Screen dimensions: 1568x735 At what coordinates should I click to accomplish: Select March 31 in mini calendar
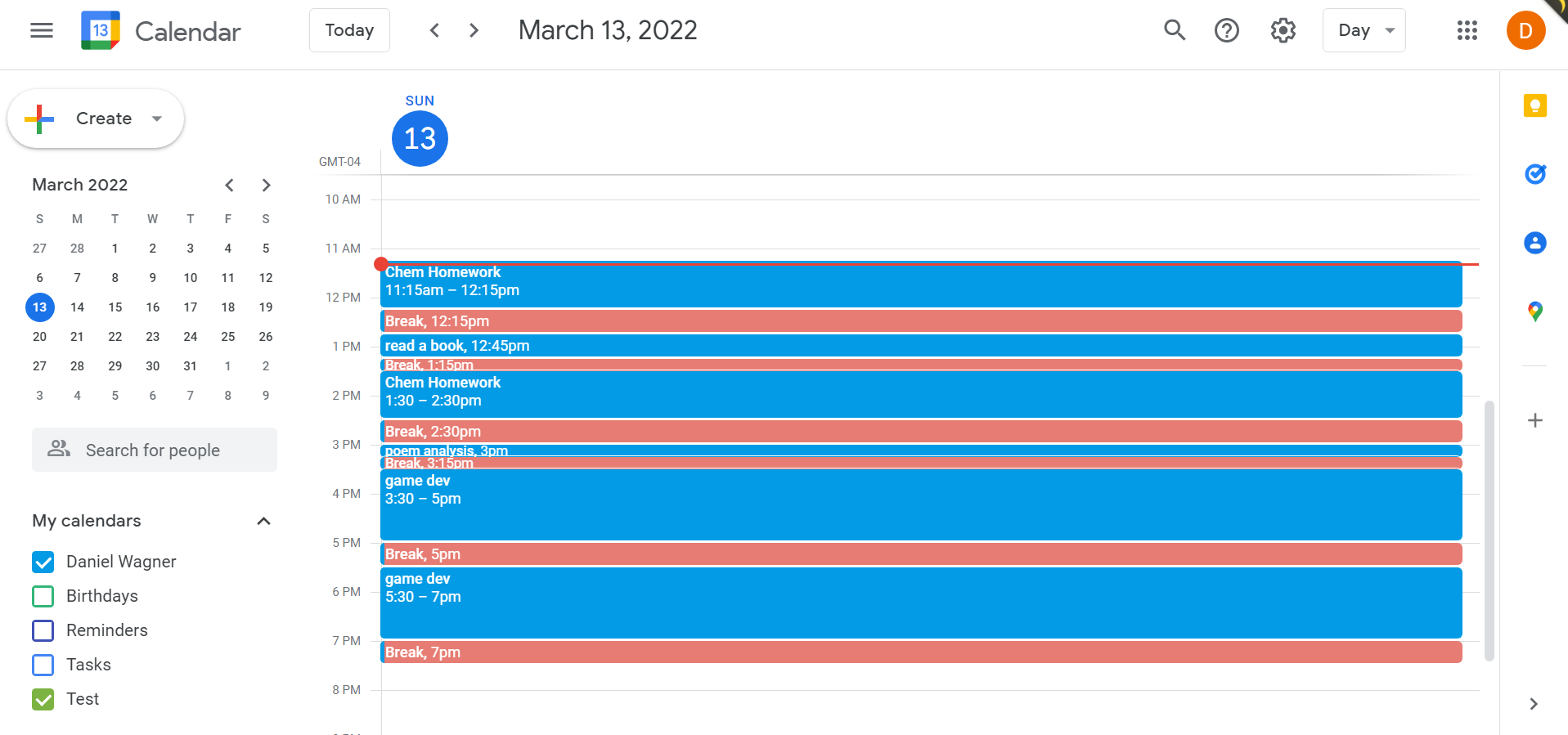point(191,366)
